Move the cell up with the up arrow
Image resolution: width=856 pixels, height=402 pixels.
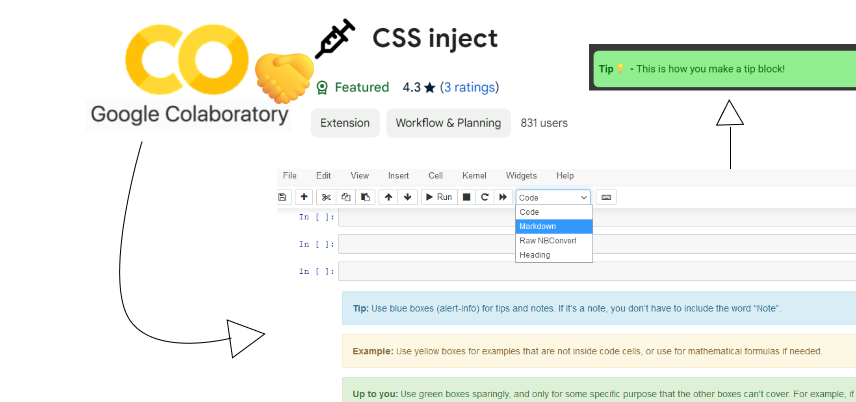[x=388, y=197]
